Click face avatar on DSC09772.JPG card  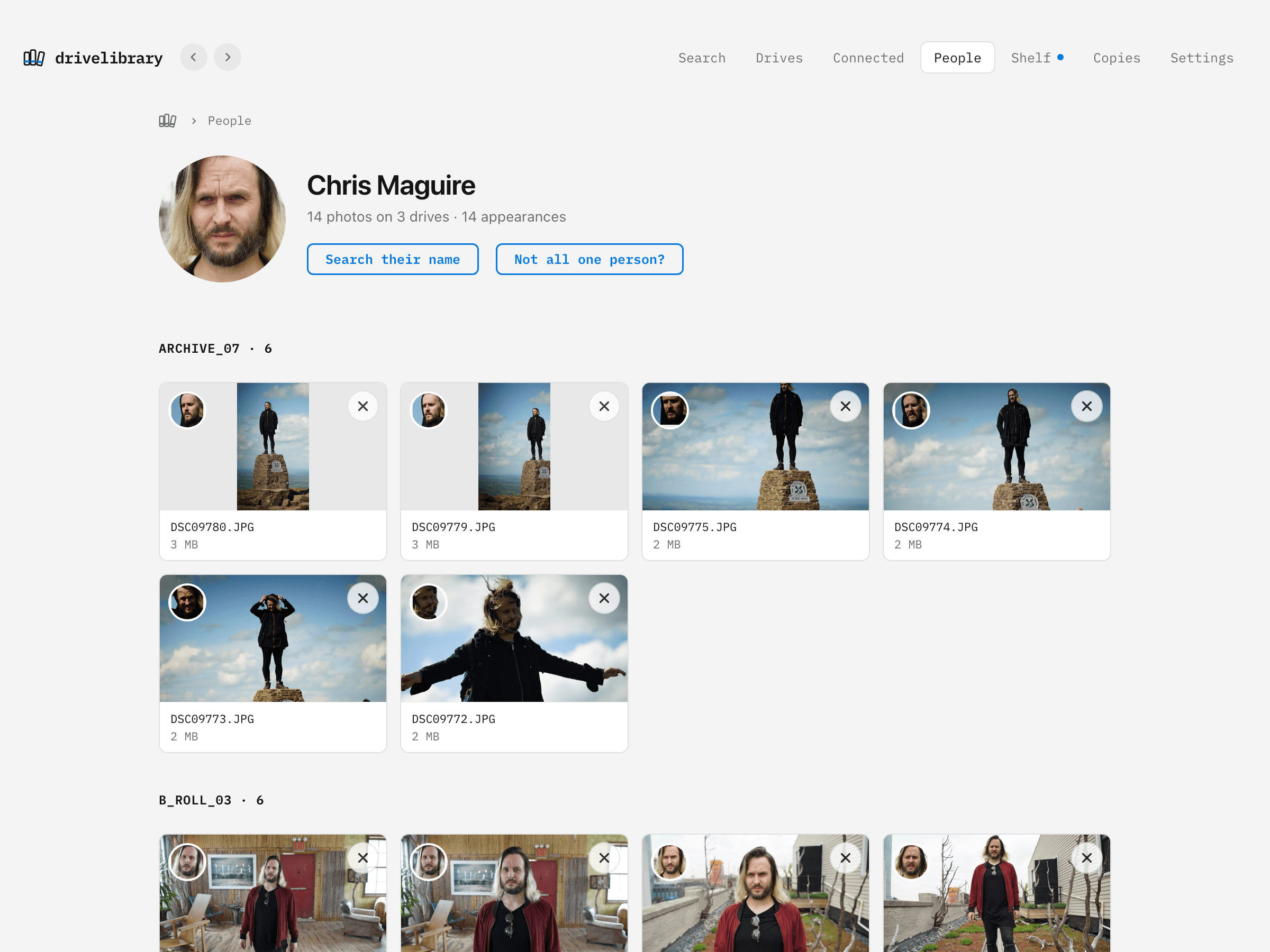pos(428,602)
